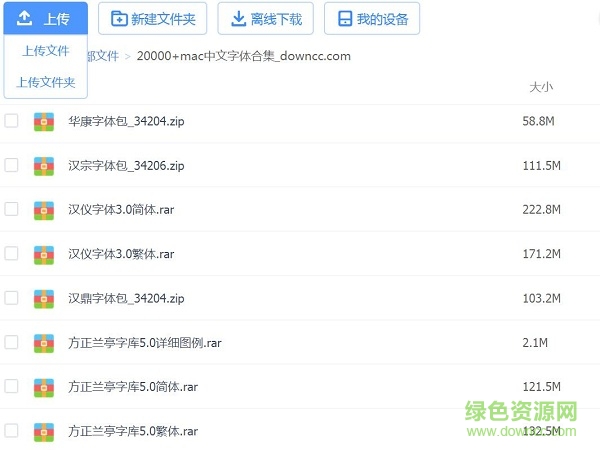Click archive icon of 汉仪字体3.0繁体.rar
Viewport: 600px width, 450px height.
(x=44, y=255)
